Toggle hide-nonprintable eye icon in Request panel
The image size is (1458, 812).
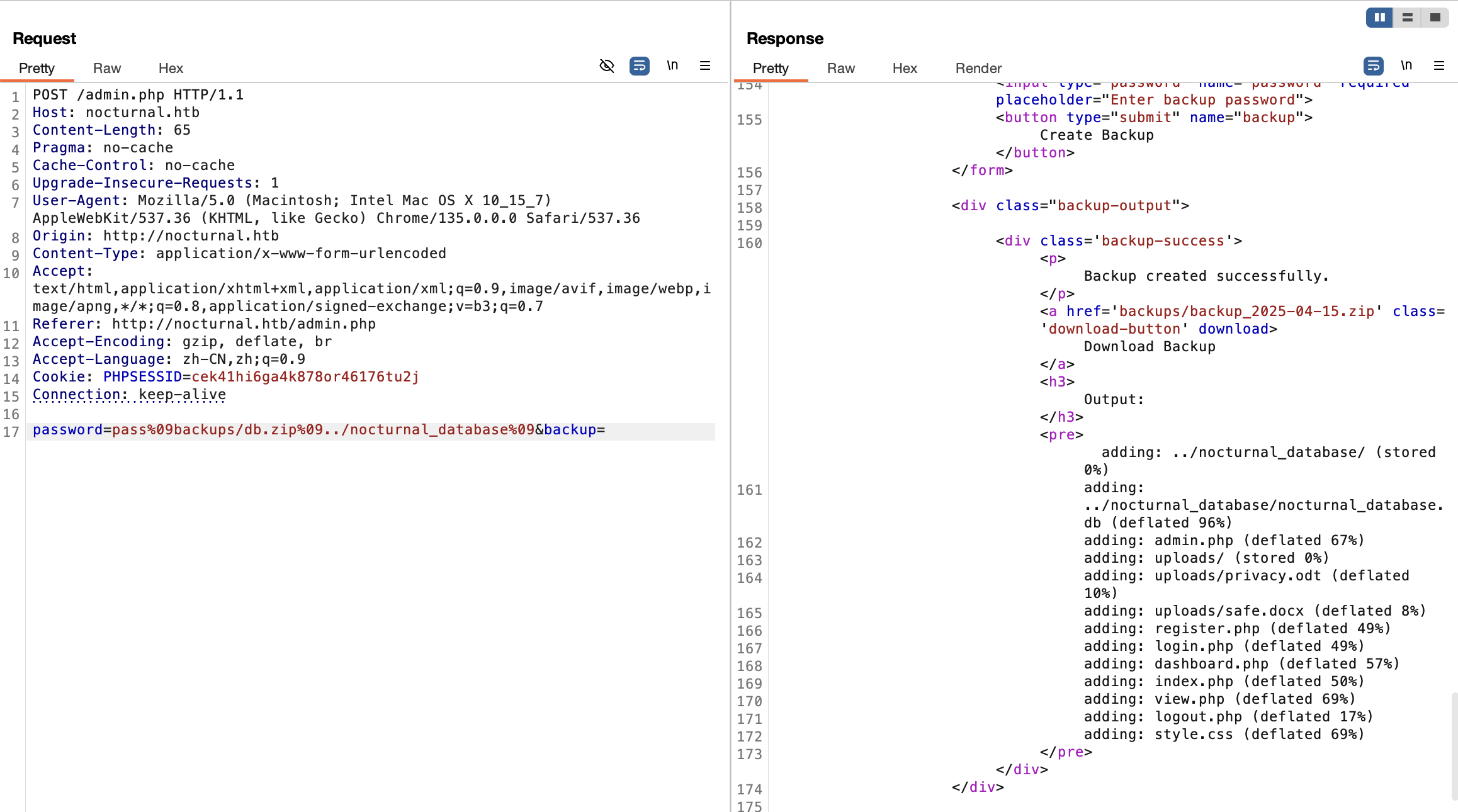(x=607, y=65)
